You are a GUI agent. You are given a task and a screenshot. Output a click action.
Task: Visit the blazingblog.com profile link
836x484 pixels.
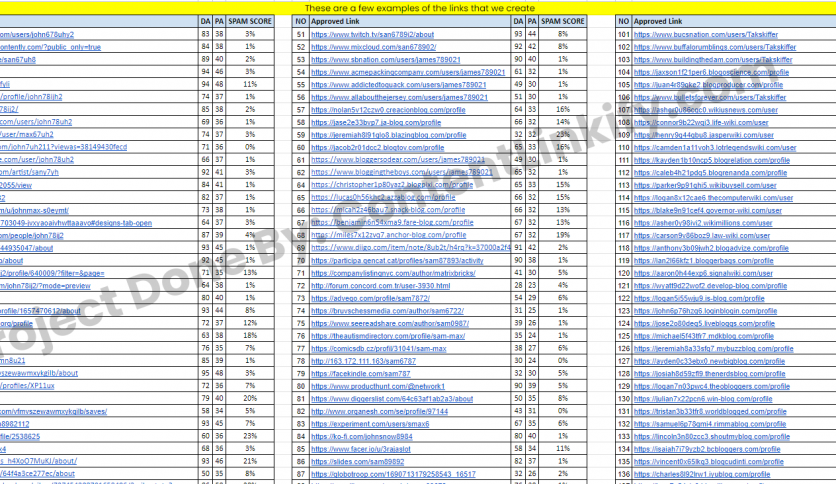point(388,135)
